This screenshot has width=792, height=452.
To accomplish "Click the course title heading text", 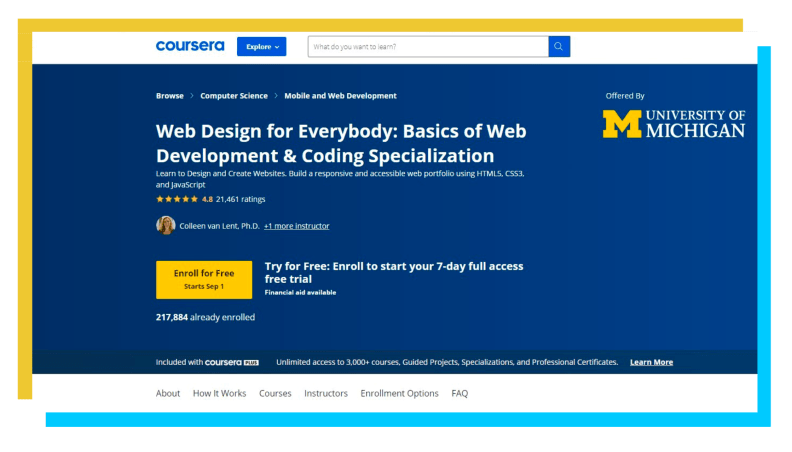I will pos(341,143).
